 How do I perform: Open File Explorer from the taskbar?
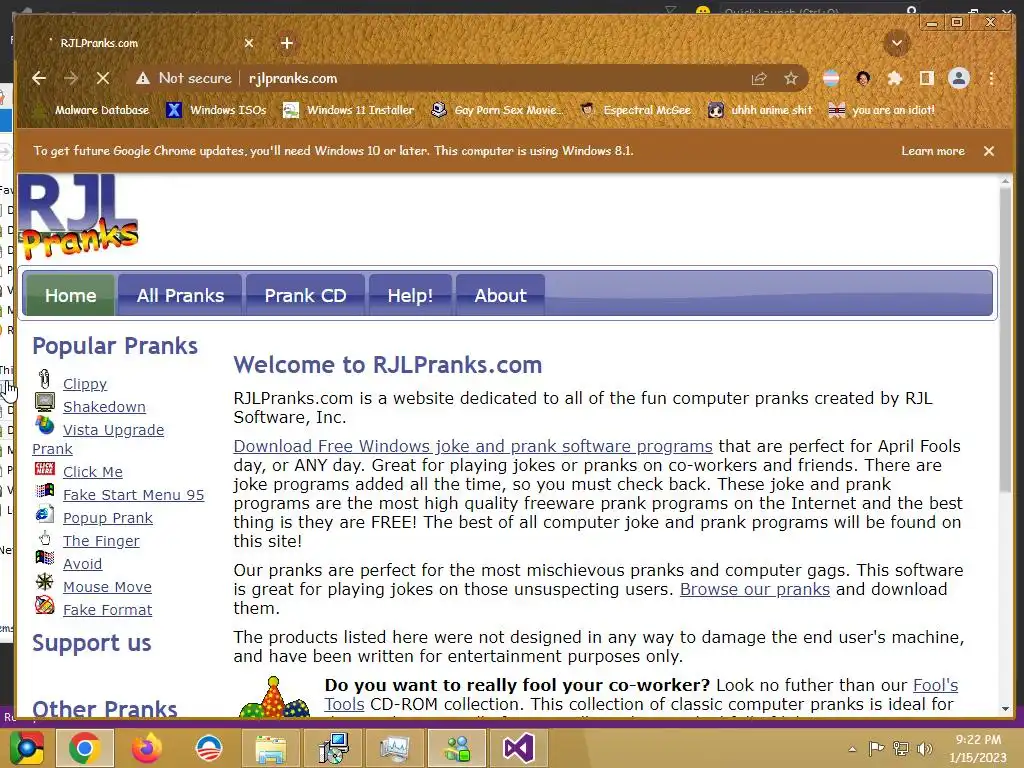tap(270, 748)
